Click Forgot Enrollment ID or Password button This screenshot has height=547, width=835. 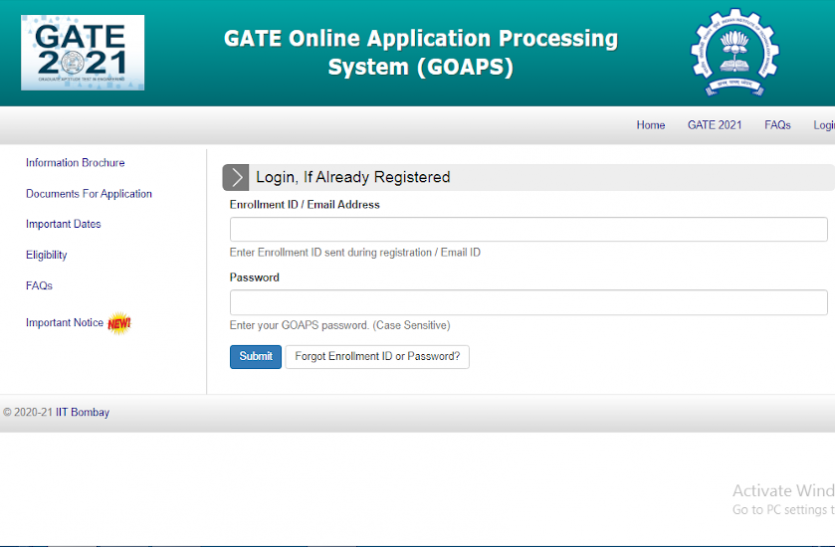377,357
